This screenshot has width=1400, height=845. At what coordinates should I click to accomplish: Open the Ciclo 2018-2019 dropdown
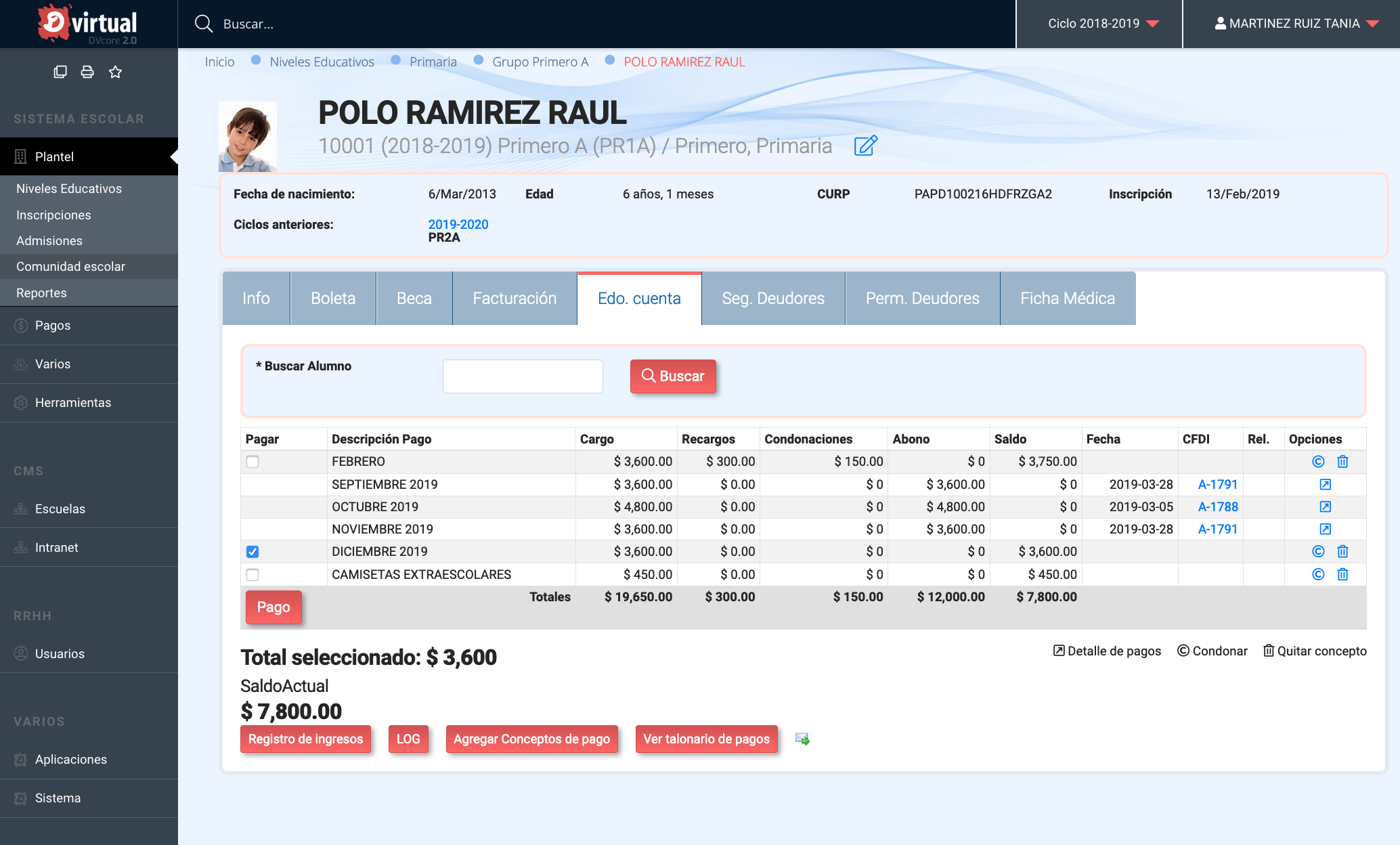tap(1100, 24)
